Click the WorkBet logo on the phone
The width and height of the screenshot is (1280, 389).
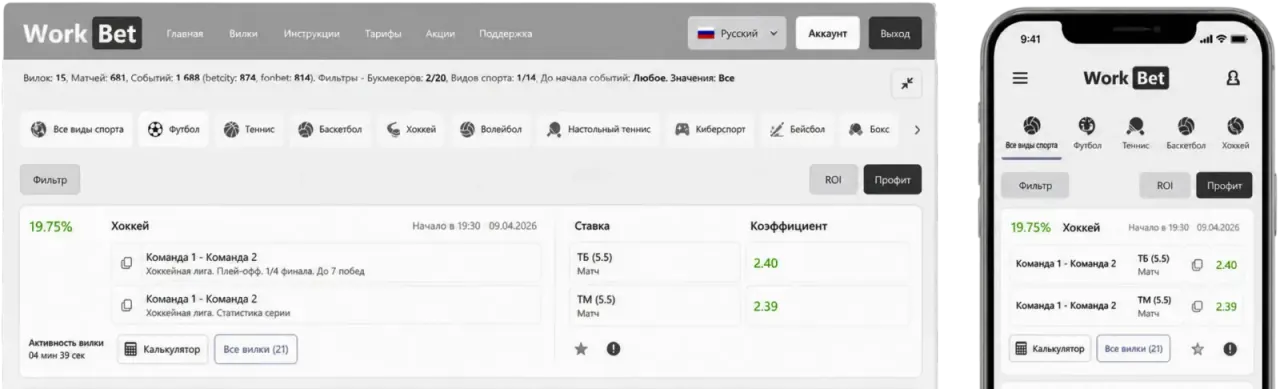(x=1126, y=78)
